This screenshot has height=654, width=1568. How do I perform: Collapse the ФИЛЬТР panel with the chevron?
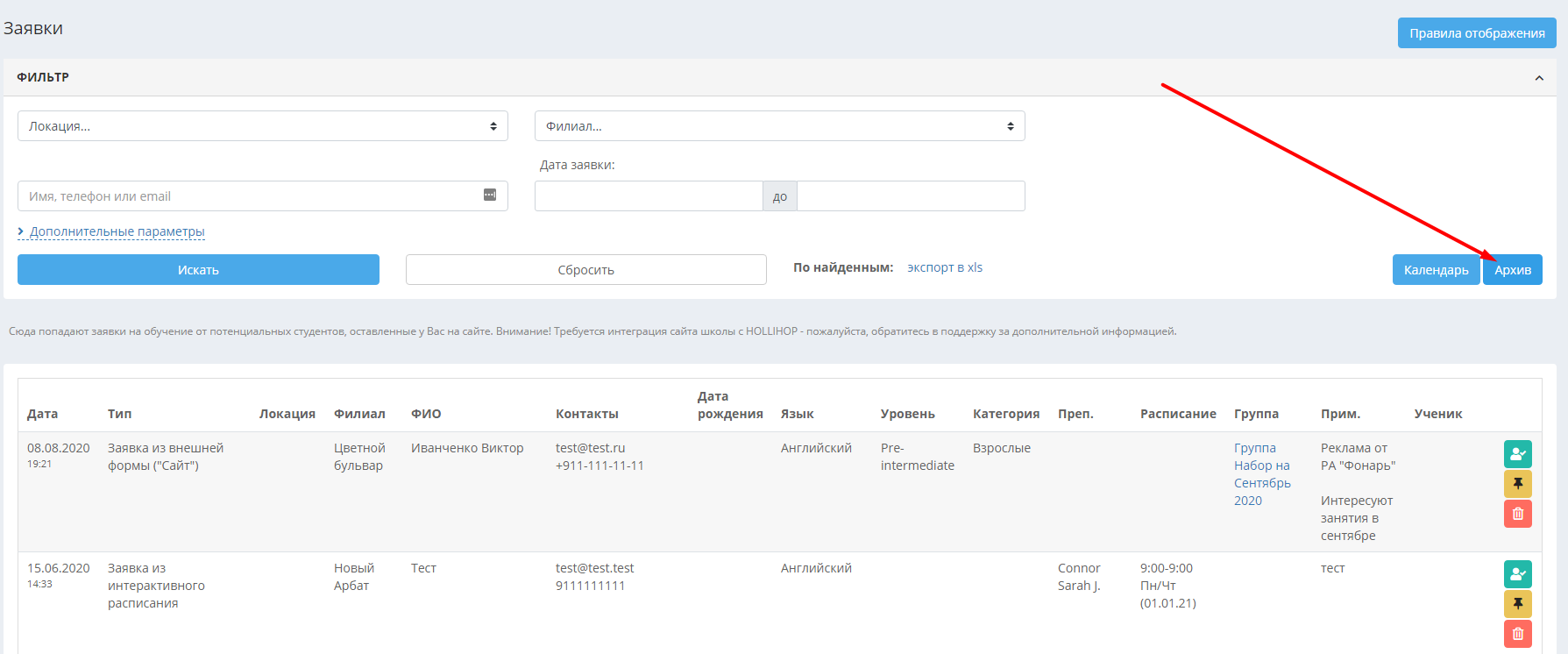tap(1539, 78)
